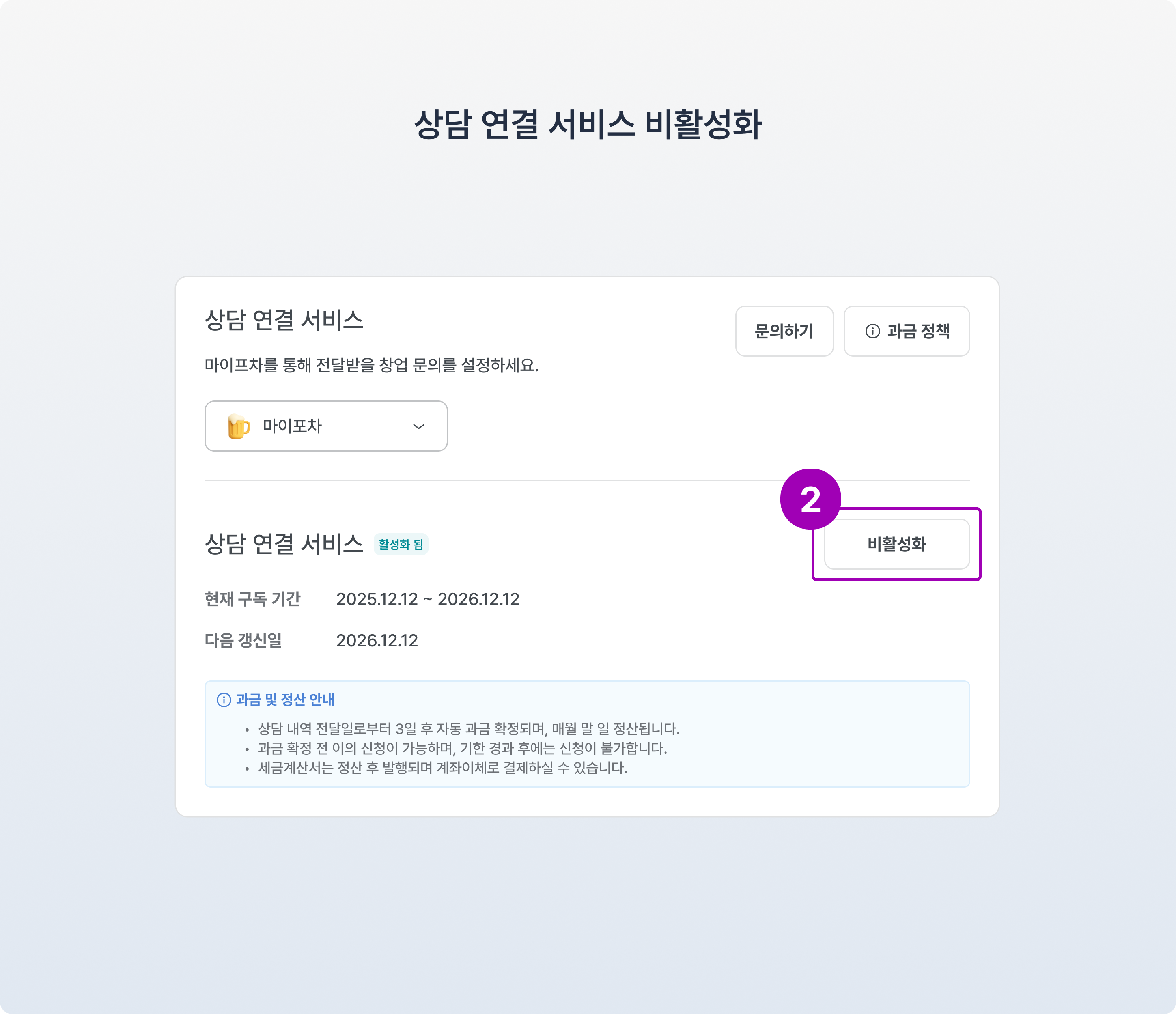Deactivate the service with the 비활성화 button
The width and height of the screenshot is (1176, 1014).
tap(896, 544)
